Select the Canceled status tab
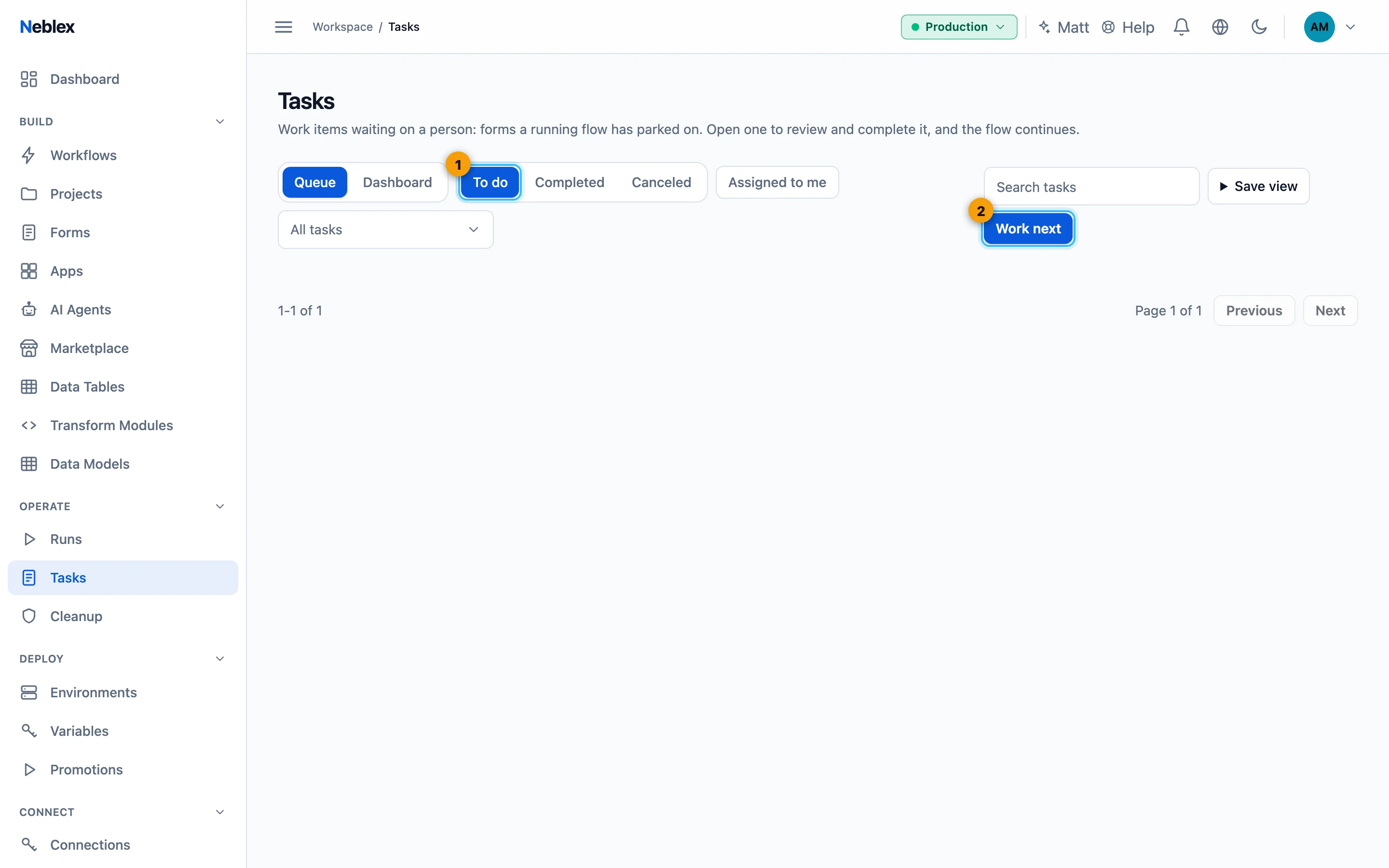The image size is (1389, 868). (x=661, y=183)
